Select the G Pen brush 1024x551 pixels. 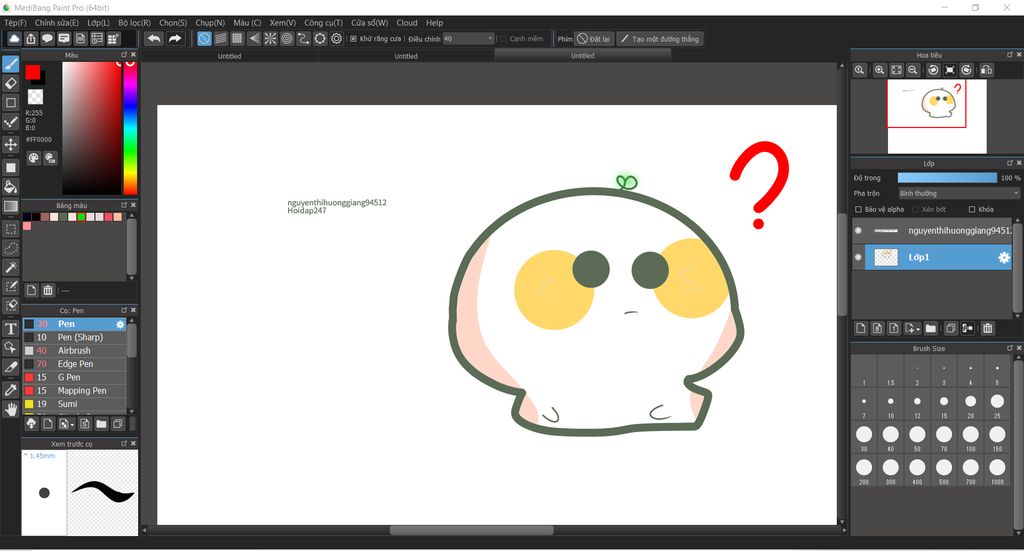click(74, 377)
